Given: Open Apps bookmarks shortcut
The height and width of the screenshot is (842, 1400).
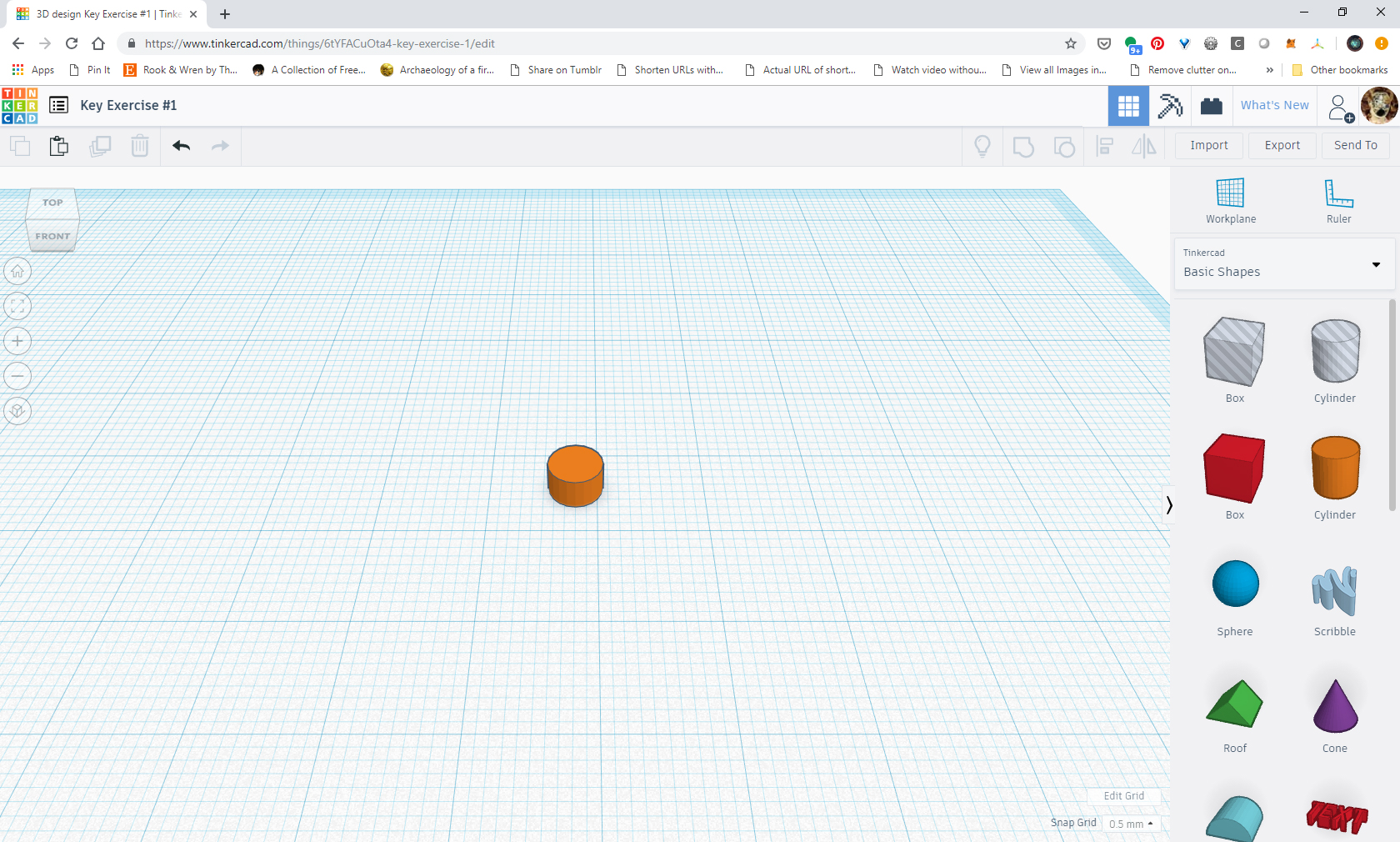Looking at the screenshot, I should point(33,70).
